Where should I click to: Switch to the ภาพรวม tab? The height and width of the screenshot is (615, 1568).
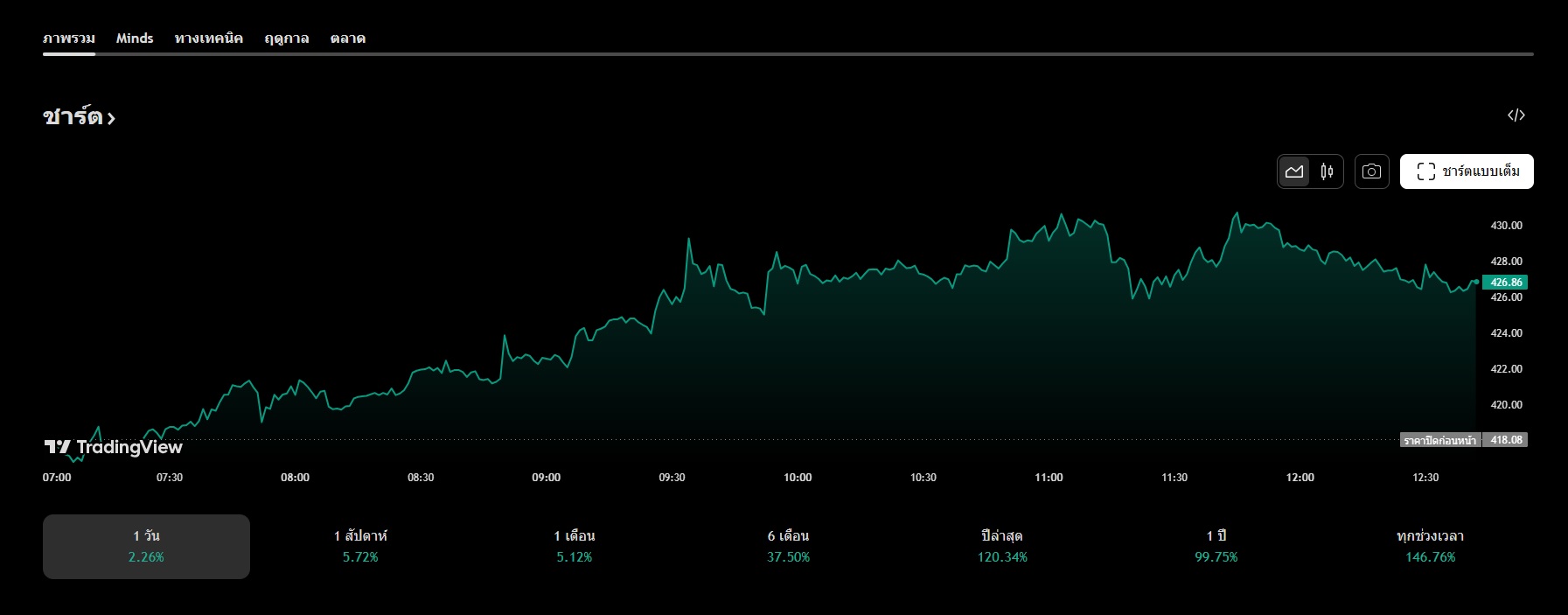pyautogui.click(x=69, y=38)
